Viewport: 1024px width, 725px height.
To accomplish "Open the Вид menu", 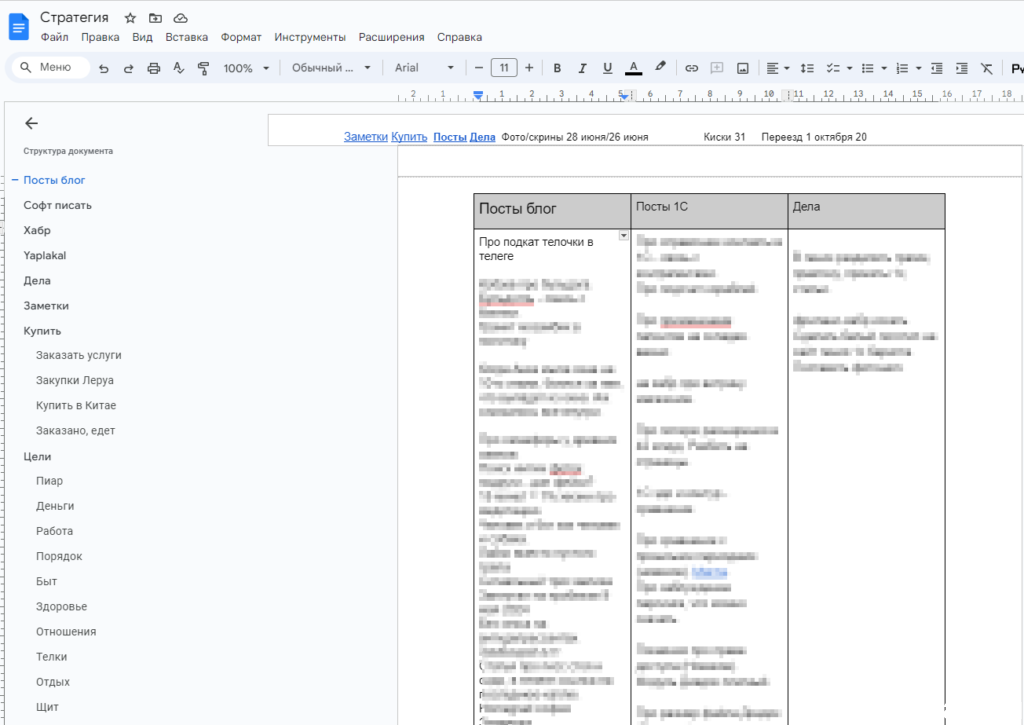I will click(142, 37).
